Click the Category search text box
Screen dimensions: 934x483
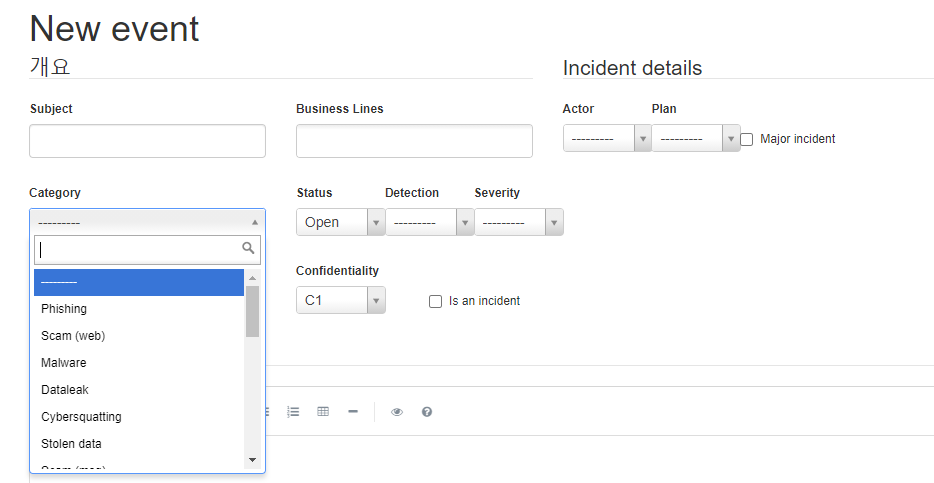pyautogui.click(x=147, y=250)
